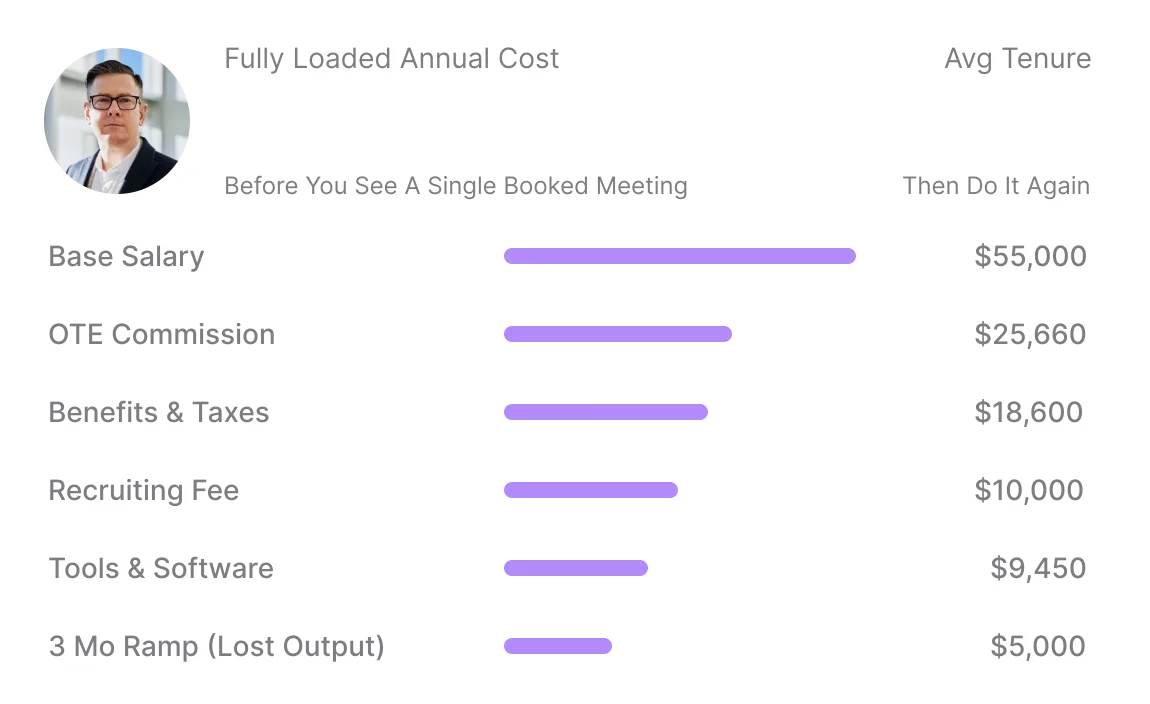Click the Then Do It Again text
1150x704 pixels.
pos(995,186)
